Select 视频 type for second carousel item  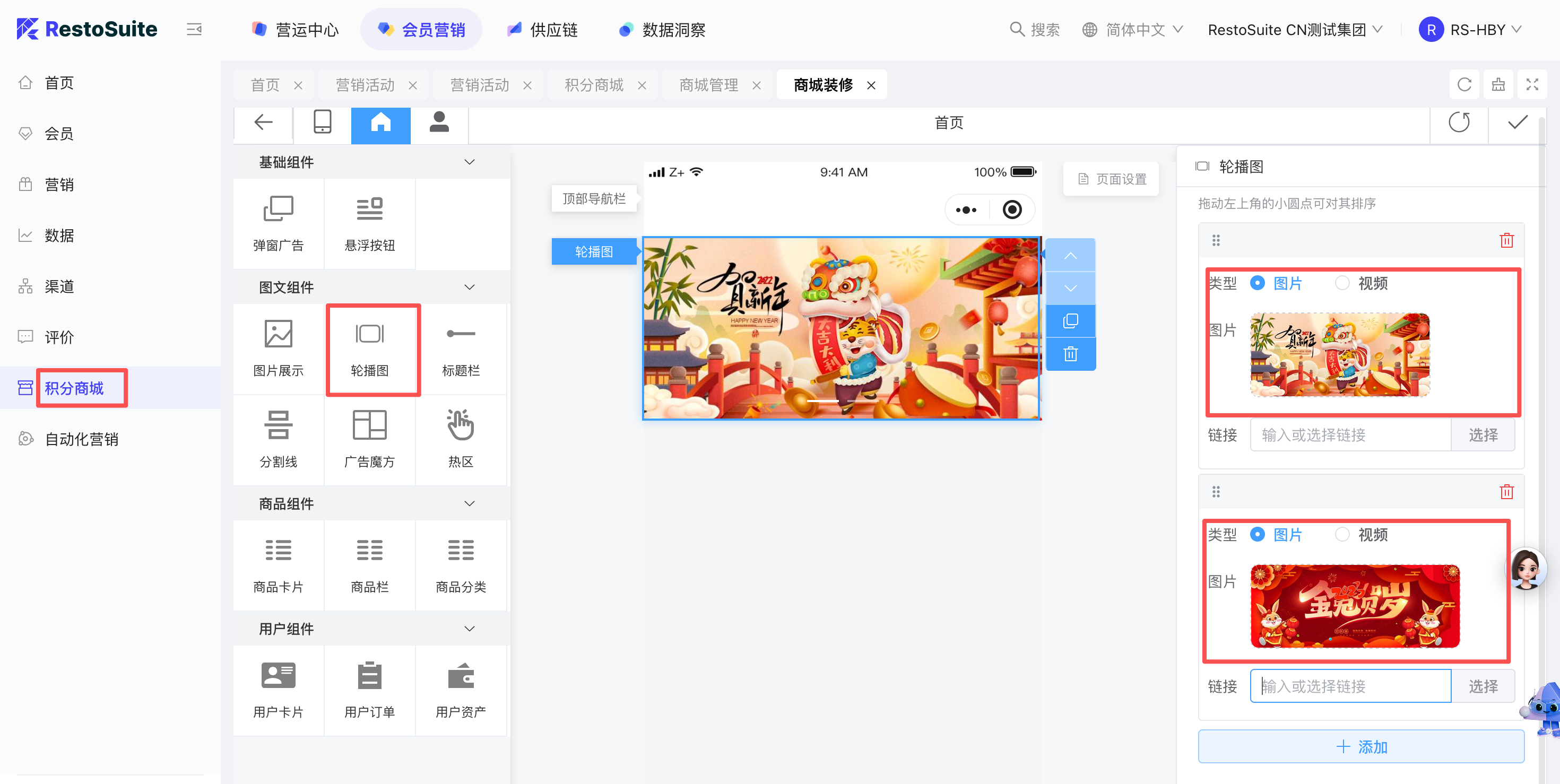[1342, 534]
